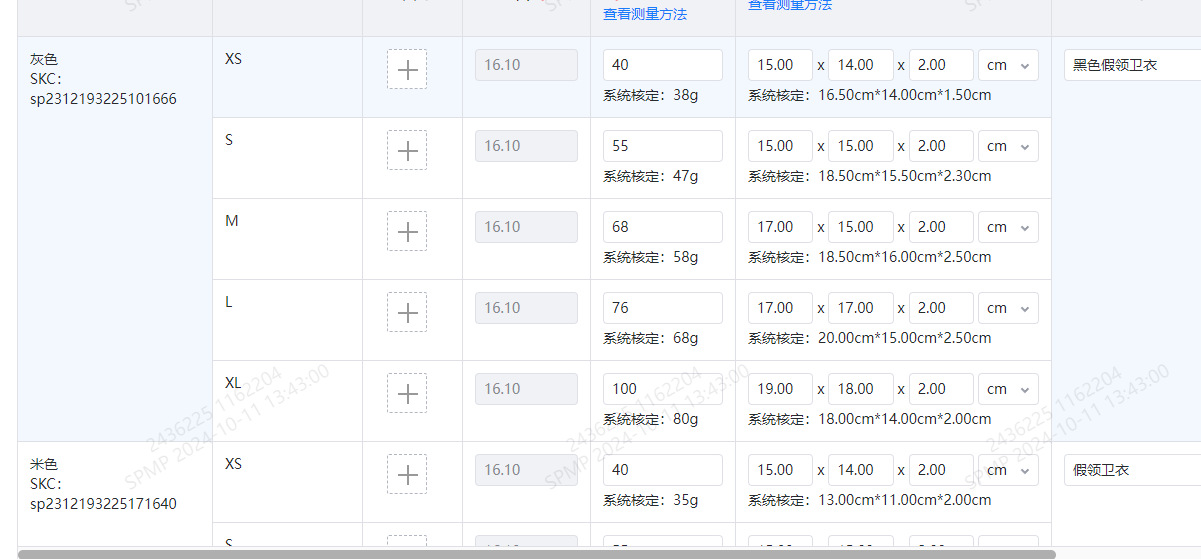Click the 米色 color label
The image size is (1201, 559).
click(44, 465)
